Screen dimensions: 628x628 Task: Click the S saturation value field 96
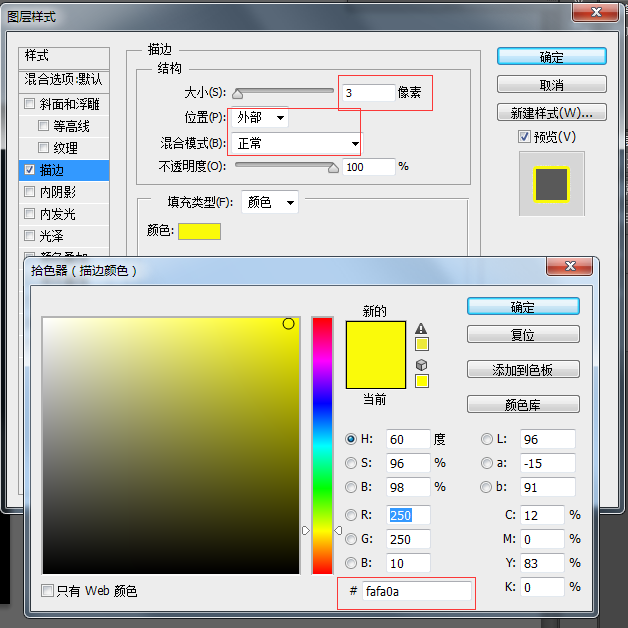tap(408, 463)
